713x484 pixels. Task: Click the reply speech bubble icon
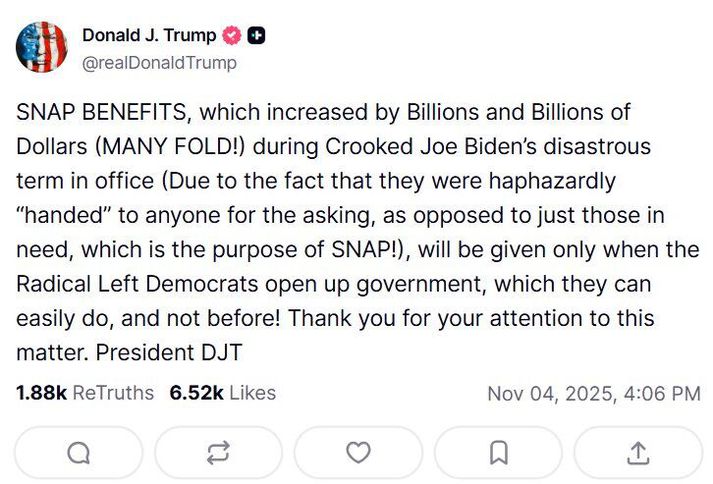pos(78,453)
